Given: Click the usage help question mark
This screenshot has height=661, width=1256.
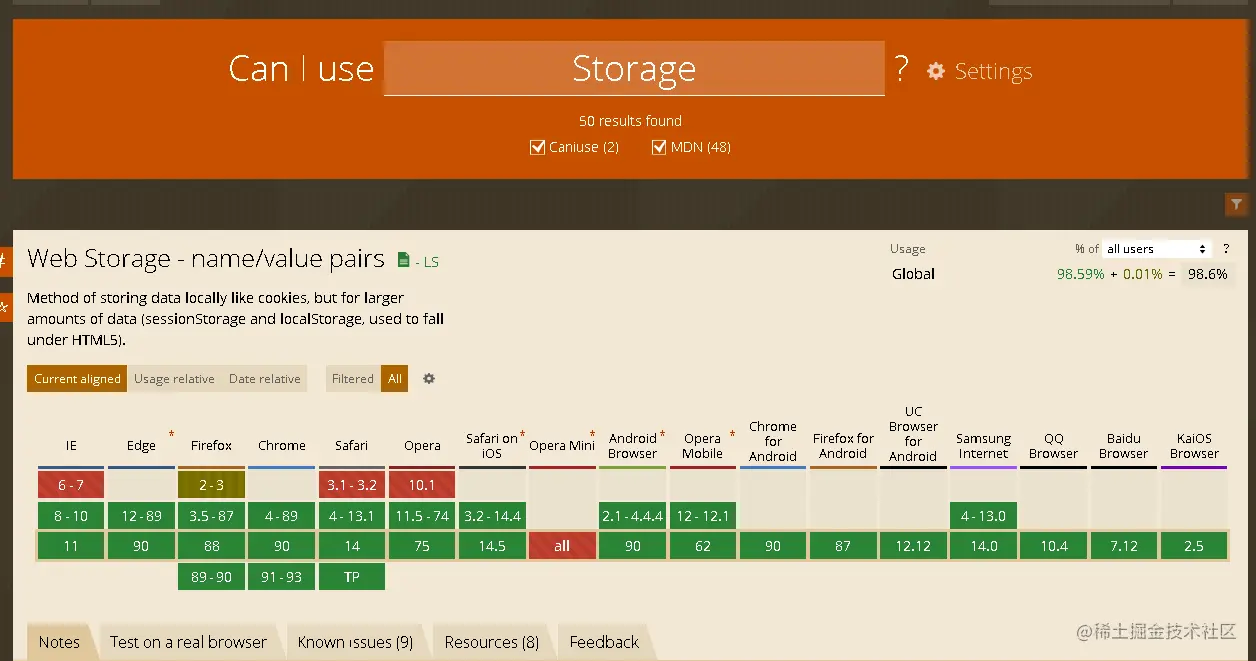Looking at the screenshot, I should [x=1226, y=249].
